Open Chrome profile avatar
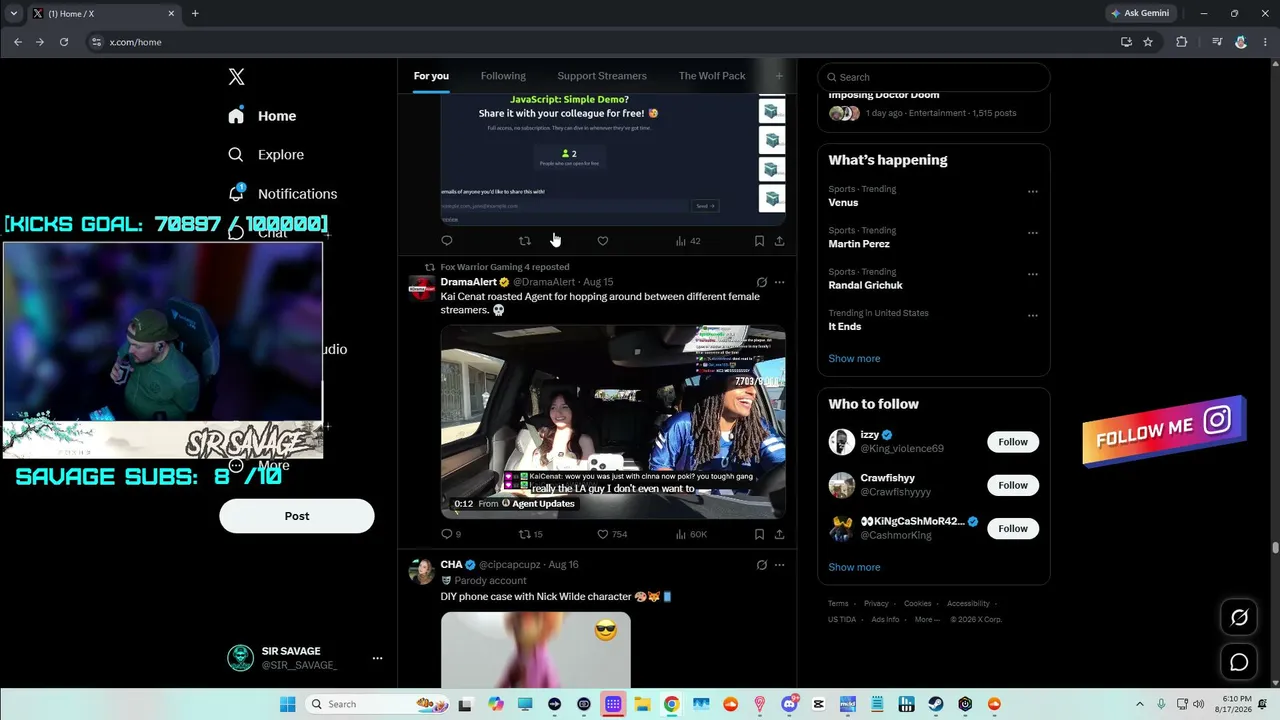This screenshot has width=1280, height=720. [x=1241, y=42]
